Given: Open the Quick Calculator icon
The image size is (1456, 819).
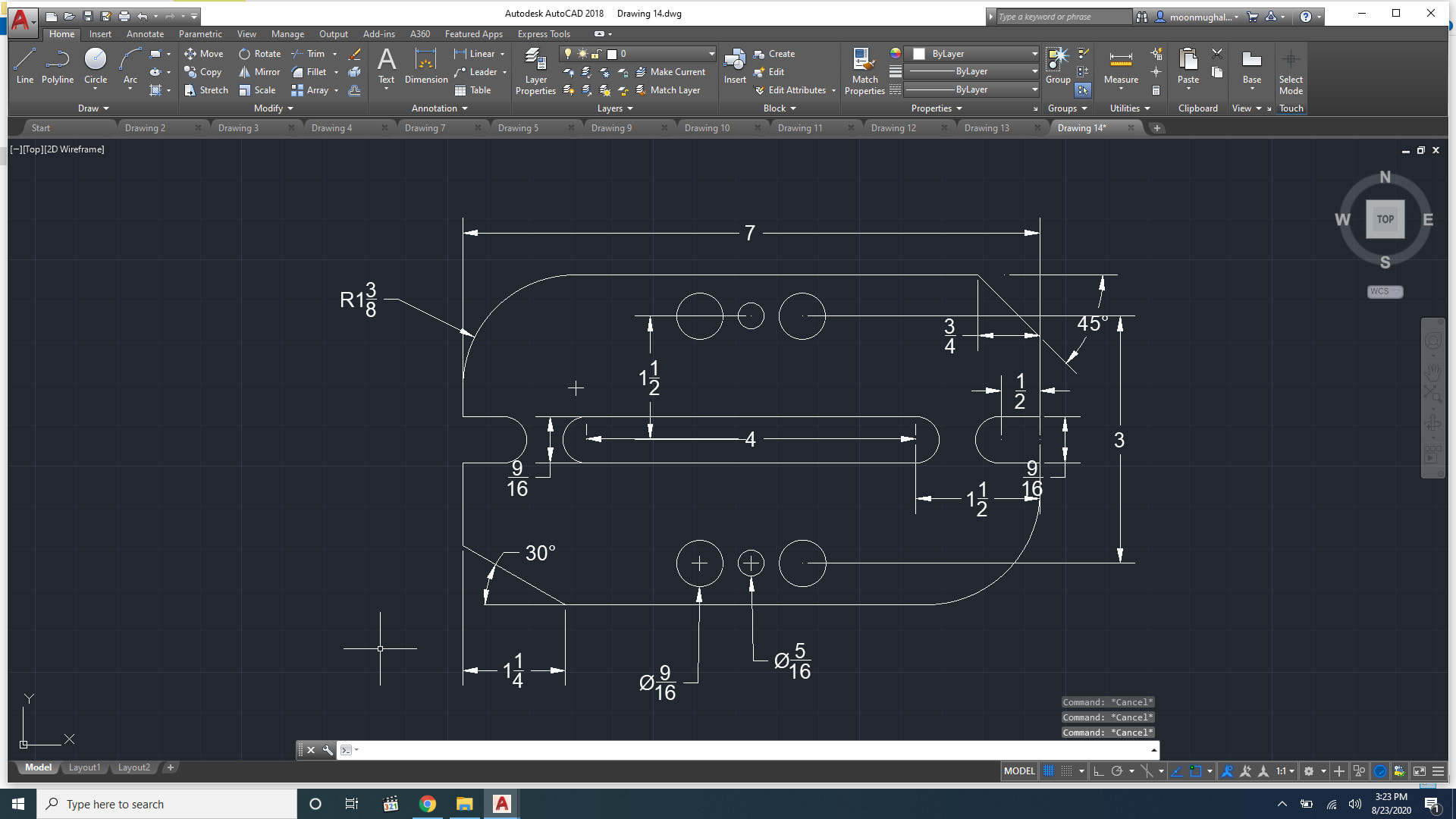Looking at the screenshot, I should point(1156,90).
